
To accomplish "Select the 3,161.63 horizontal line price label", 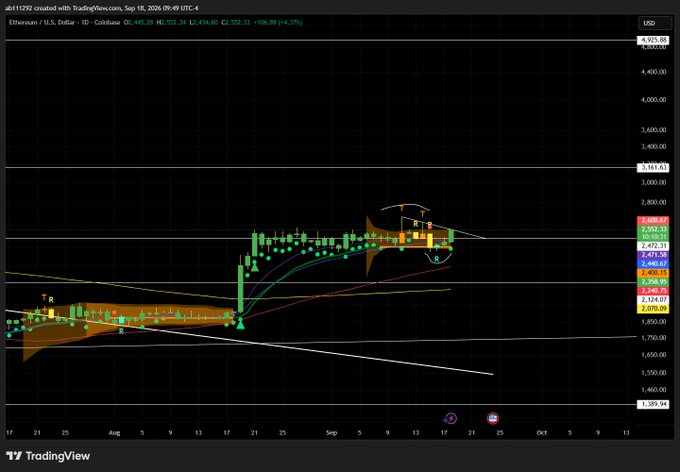I will pos(653,167).
